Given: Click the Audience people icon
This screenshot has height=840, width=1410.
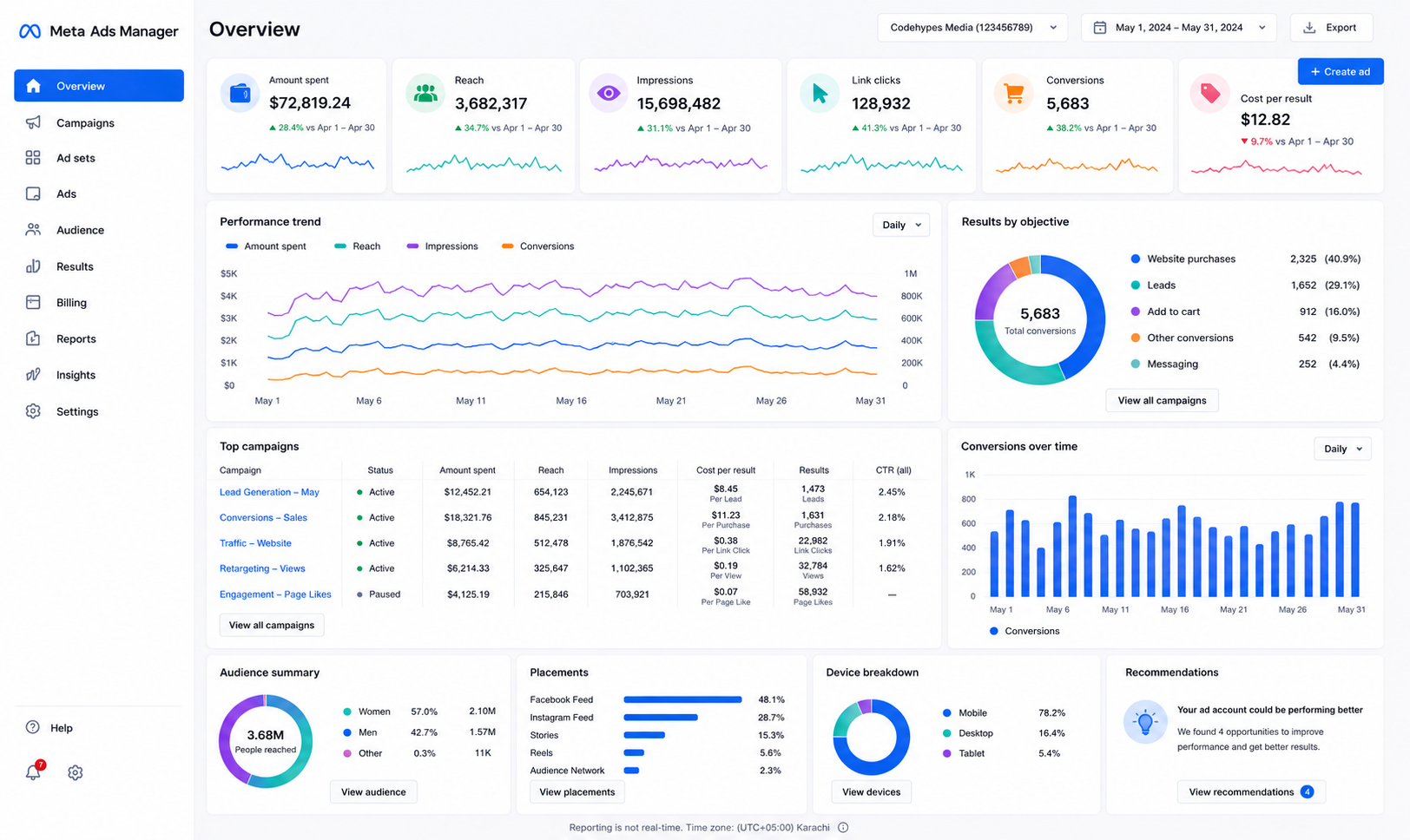Looking at the screenshot, I should tap(33, 230).
